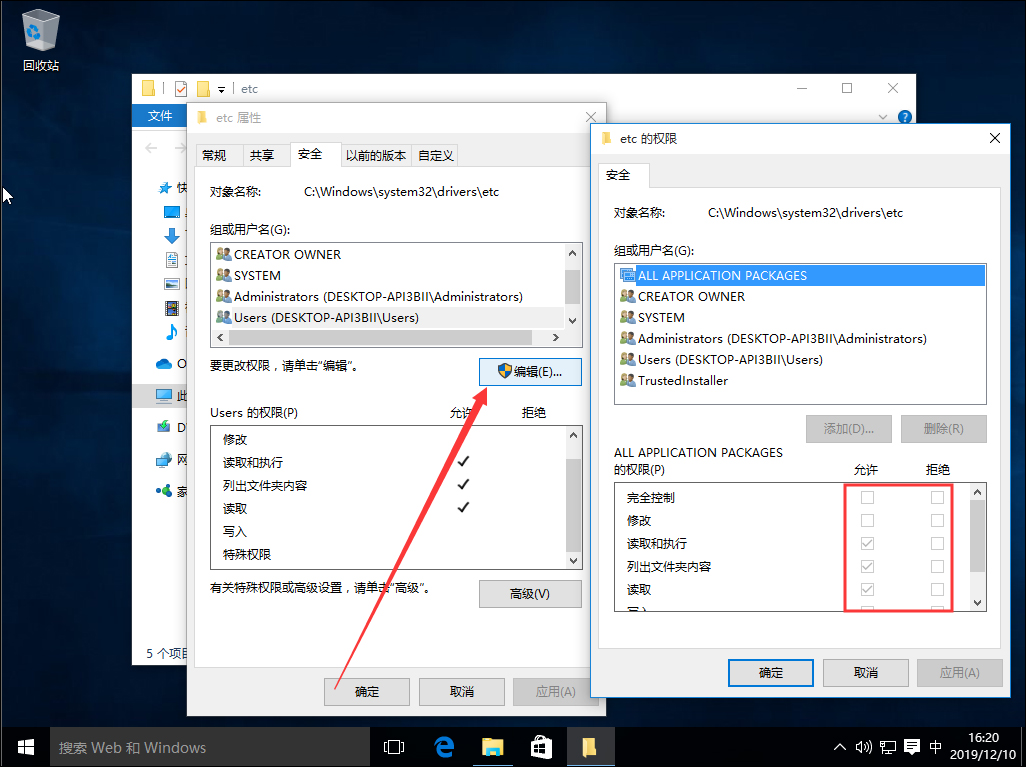This screenshot has height=767, width=1026.
Task: Open the 文件 menu in File Explorer
Action: coord(158,115)
